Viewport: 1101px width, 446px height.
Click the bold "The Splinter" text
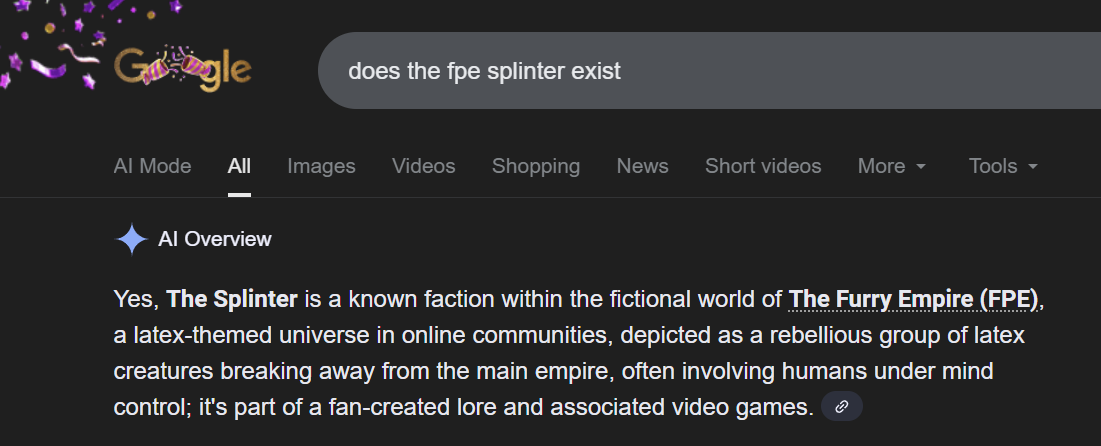(x=232, y=299)
